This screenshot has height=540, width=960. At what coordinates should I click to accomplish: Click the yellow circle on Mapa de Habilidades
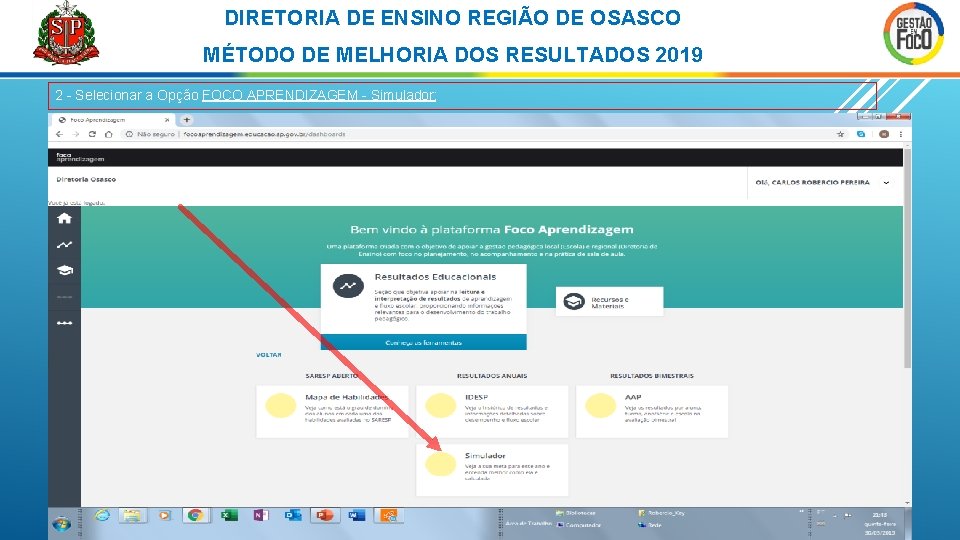[x=281, y=405]
